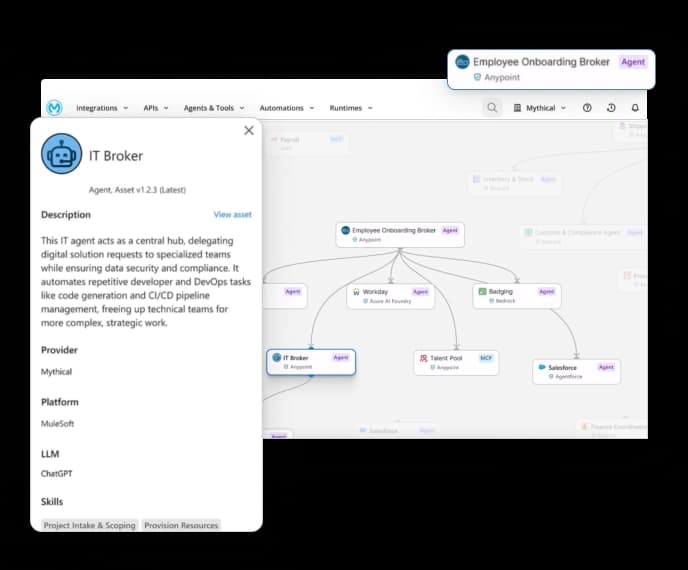Click the 'MuleSoft' platform value
The height and width of the screenshot is (570, 688).
[x=57, y=423]
